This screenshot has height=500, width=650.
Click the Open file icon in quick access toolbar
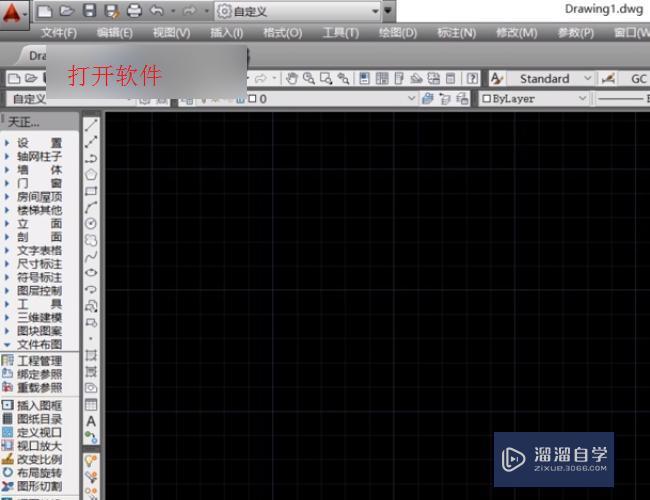(67, 11)
